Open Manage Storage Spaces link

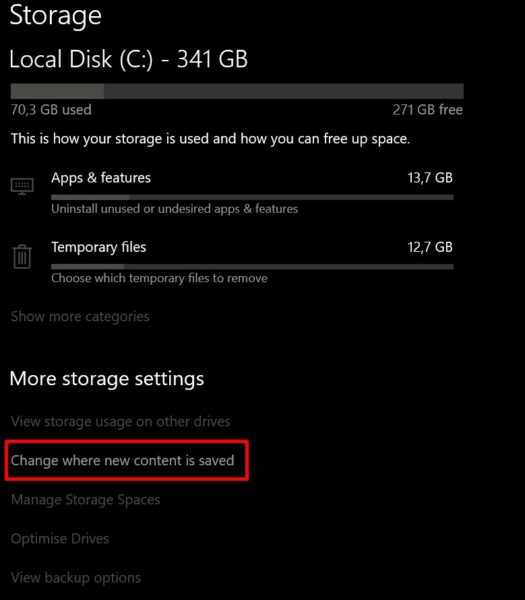86,500
